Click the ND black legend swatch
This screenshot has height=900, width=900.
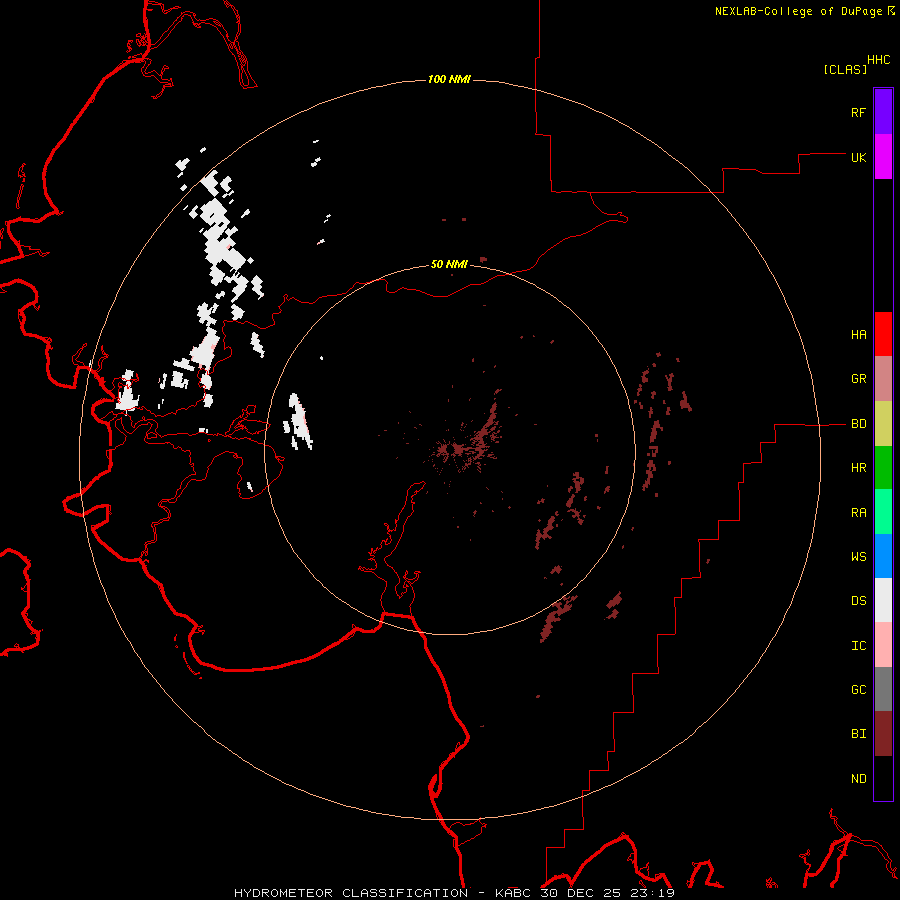(883, 778)
